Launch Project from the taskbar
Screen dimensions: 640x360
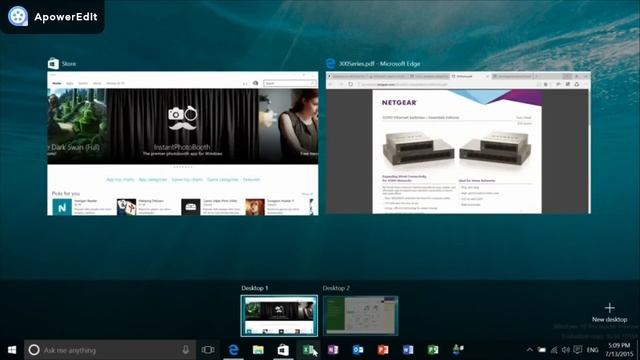pyautogui.click(x=433, y=350)
